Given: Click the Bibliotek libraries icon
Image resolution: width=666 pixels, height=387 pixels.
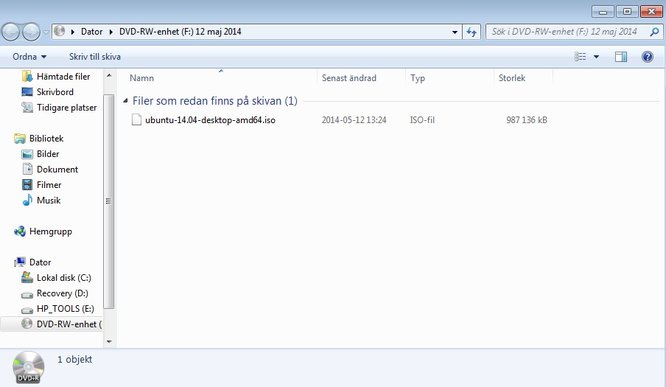Looking at the screenshot, I should tap(20, 138).
